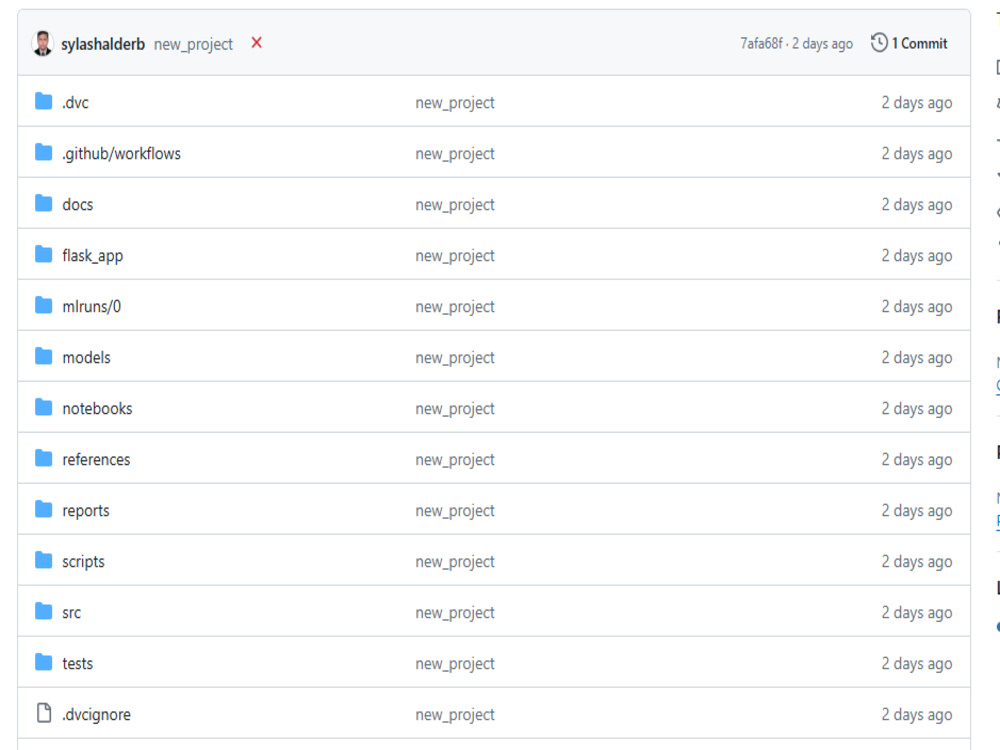Click the docs folder icon
Image resolution: width=1000 pixels, height=750 pixels.
[x=43, y=204]
